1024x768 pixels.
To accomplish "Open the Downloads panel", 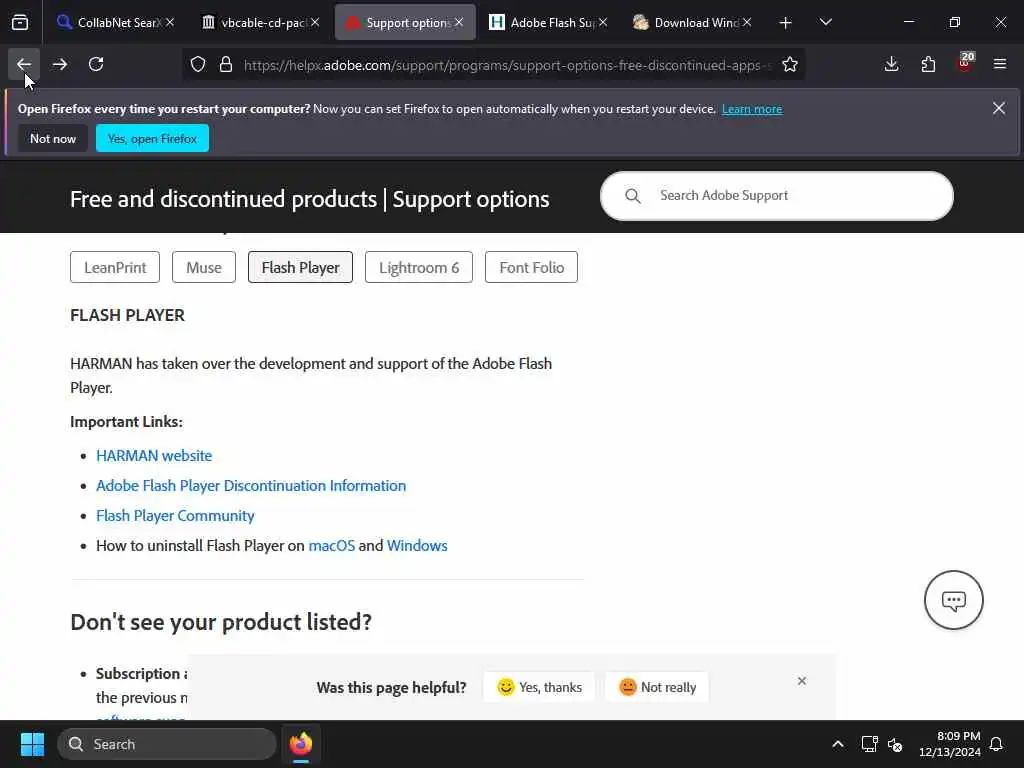I will pos(891,64).
